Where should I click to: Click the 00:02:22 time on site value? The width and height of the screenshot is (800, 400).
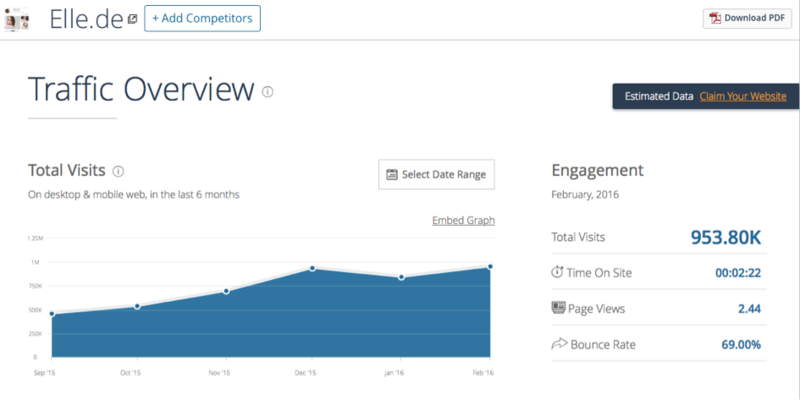[x=738, y=273]
